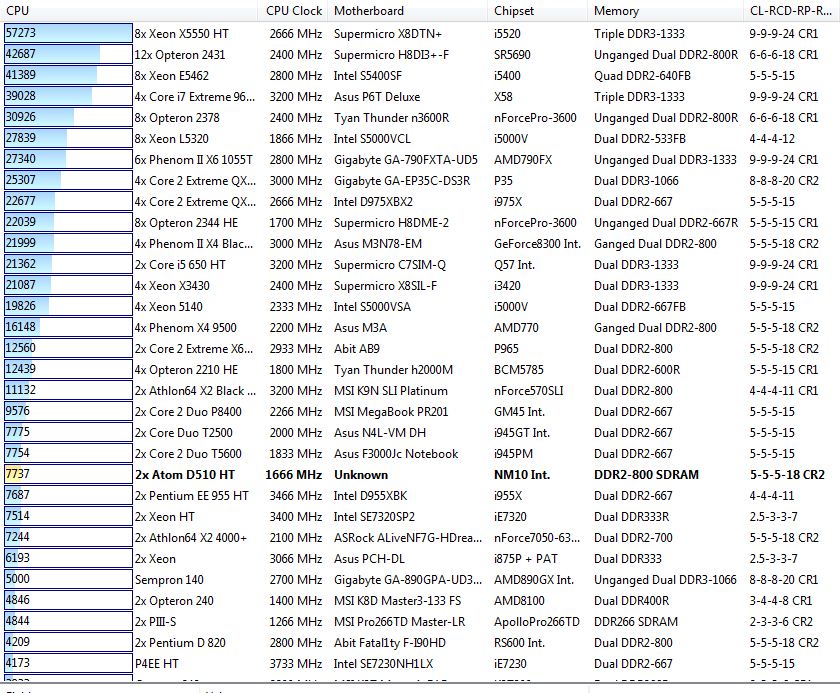Click the AMD790FX chipset cell
This screenshot has width=840, height=693.
point(523,160)
